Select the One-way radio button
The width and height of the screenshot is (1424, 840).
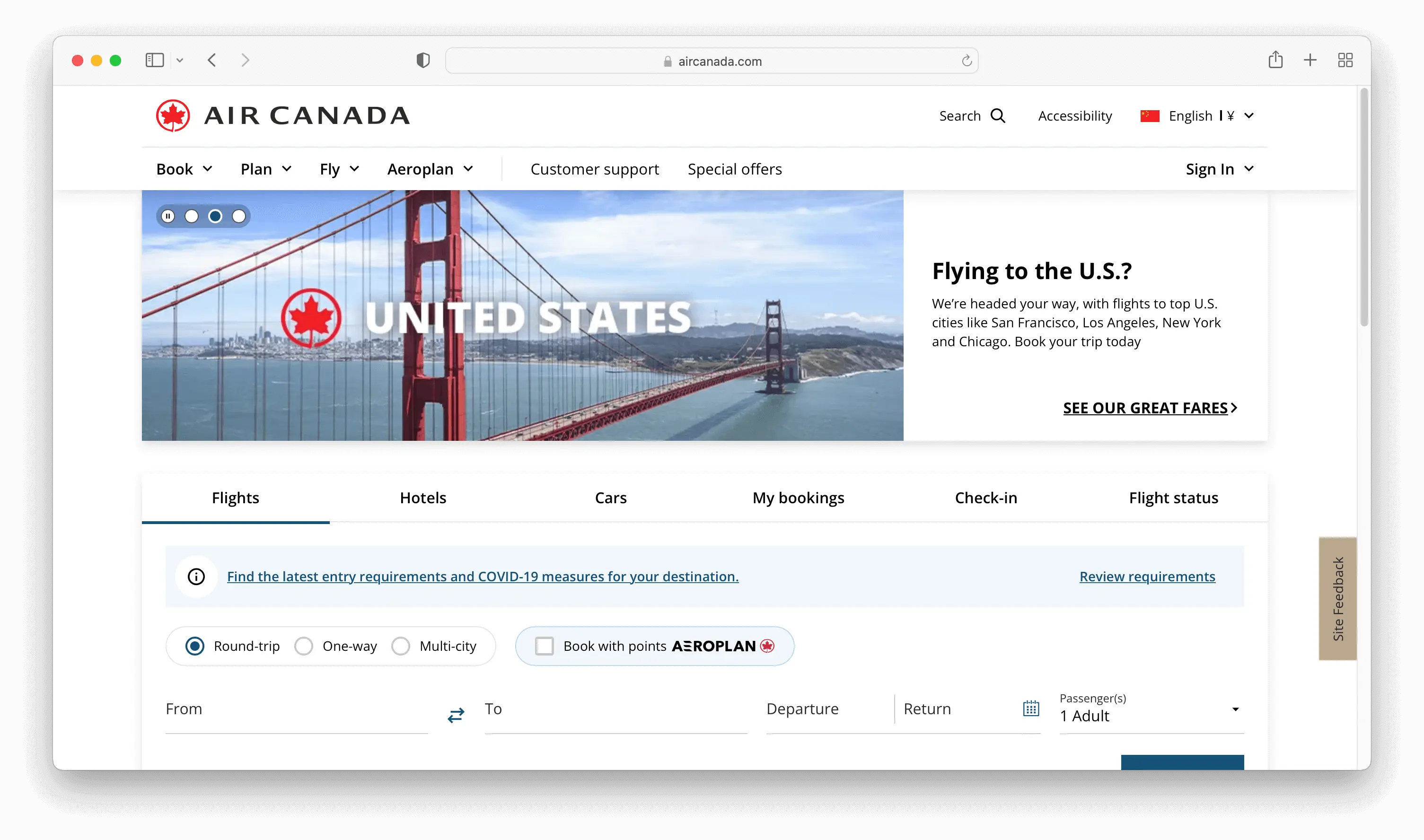304,646
